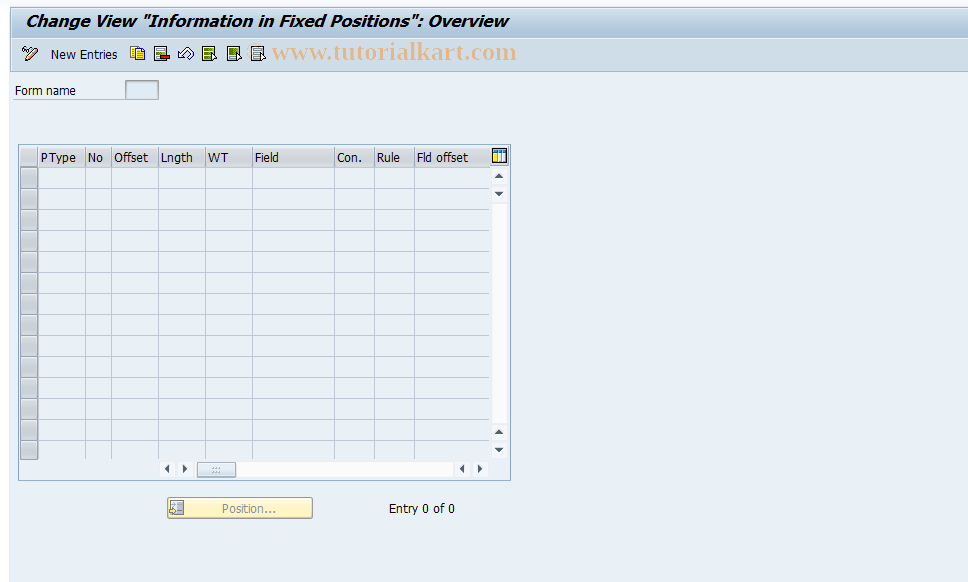The height and width of the screenshot is (582, 968).
Task: Click the Entry 0 of 0 text
Action: 422,509
